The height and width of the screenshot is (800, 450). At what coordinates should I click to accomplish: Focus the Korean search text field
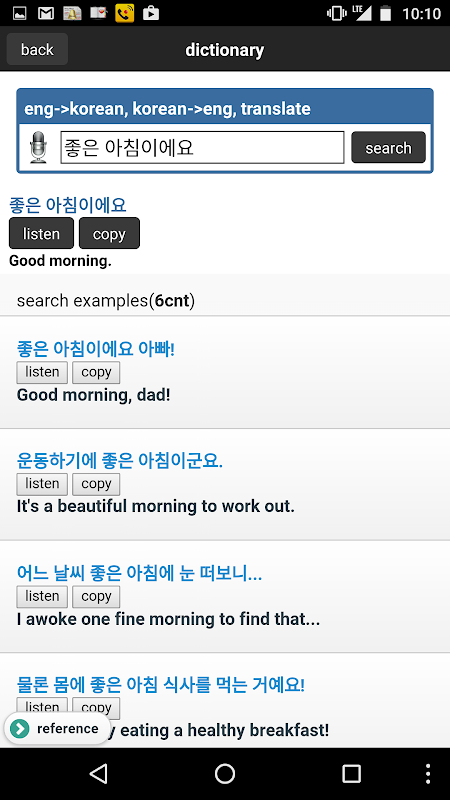tap(203, 147)
